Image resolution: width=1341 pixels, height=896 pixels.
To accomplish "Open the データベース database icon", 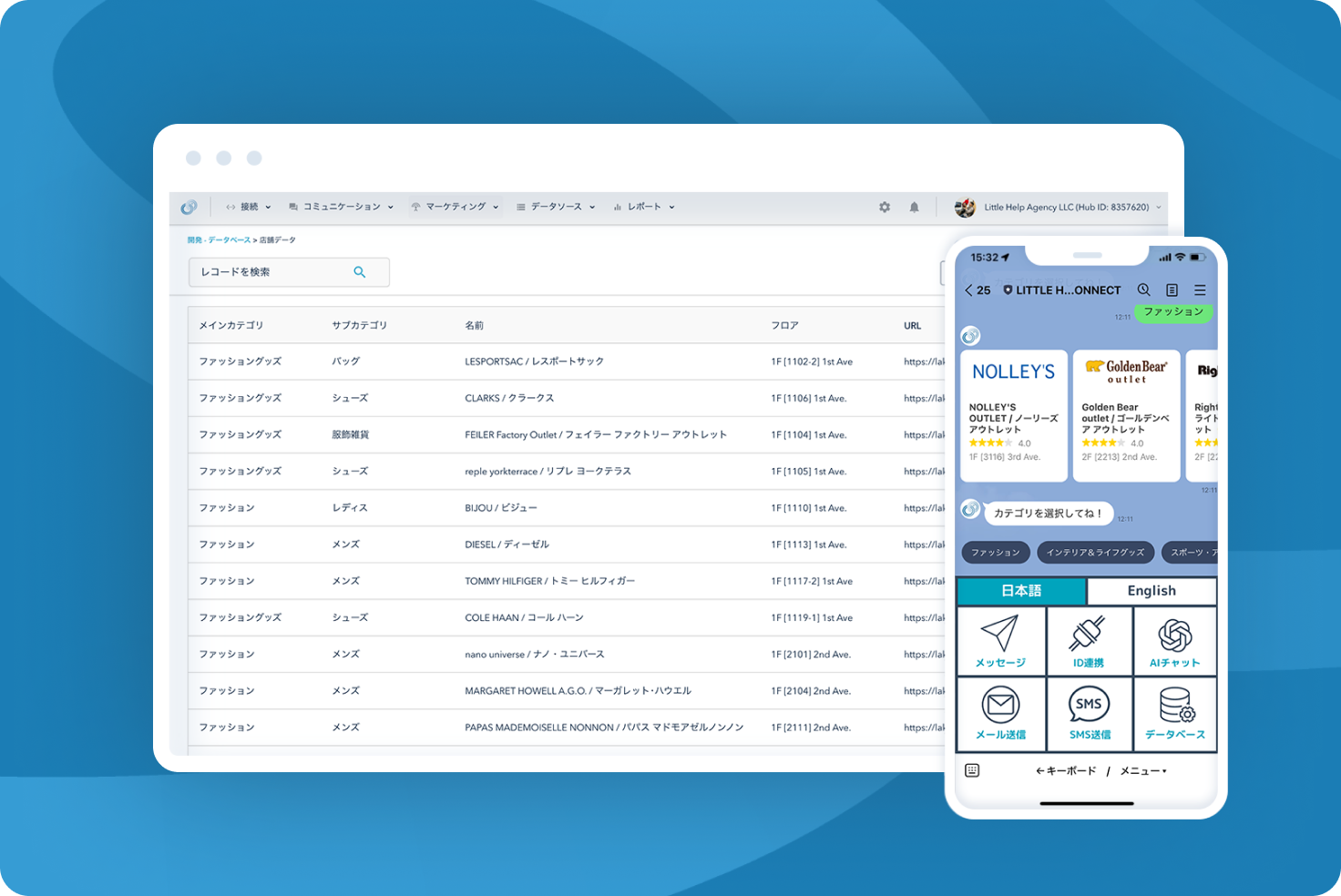I will (1175, 704).
